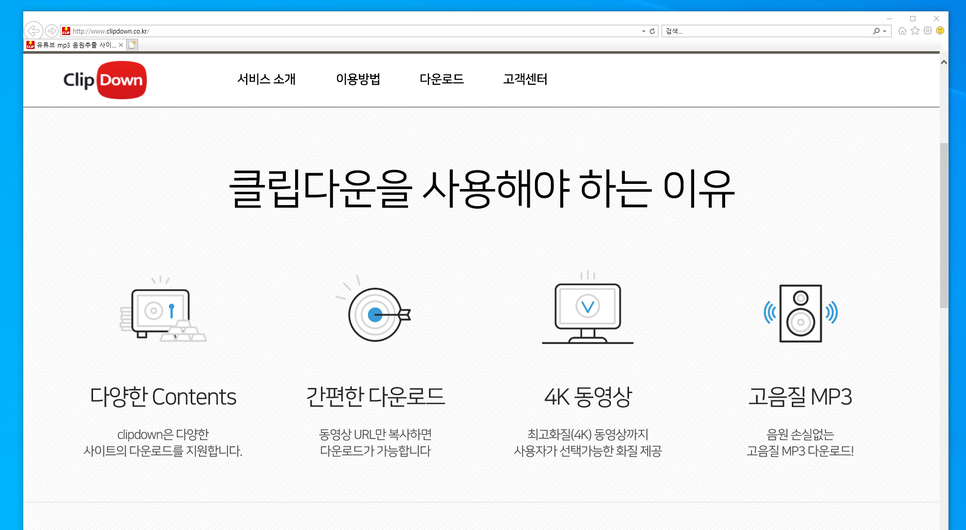Click text 고음질 MP3 다운로드!
966x530 pixels.
click(x=800, y=451)
